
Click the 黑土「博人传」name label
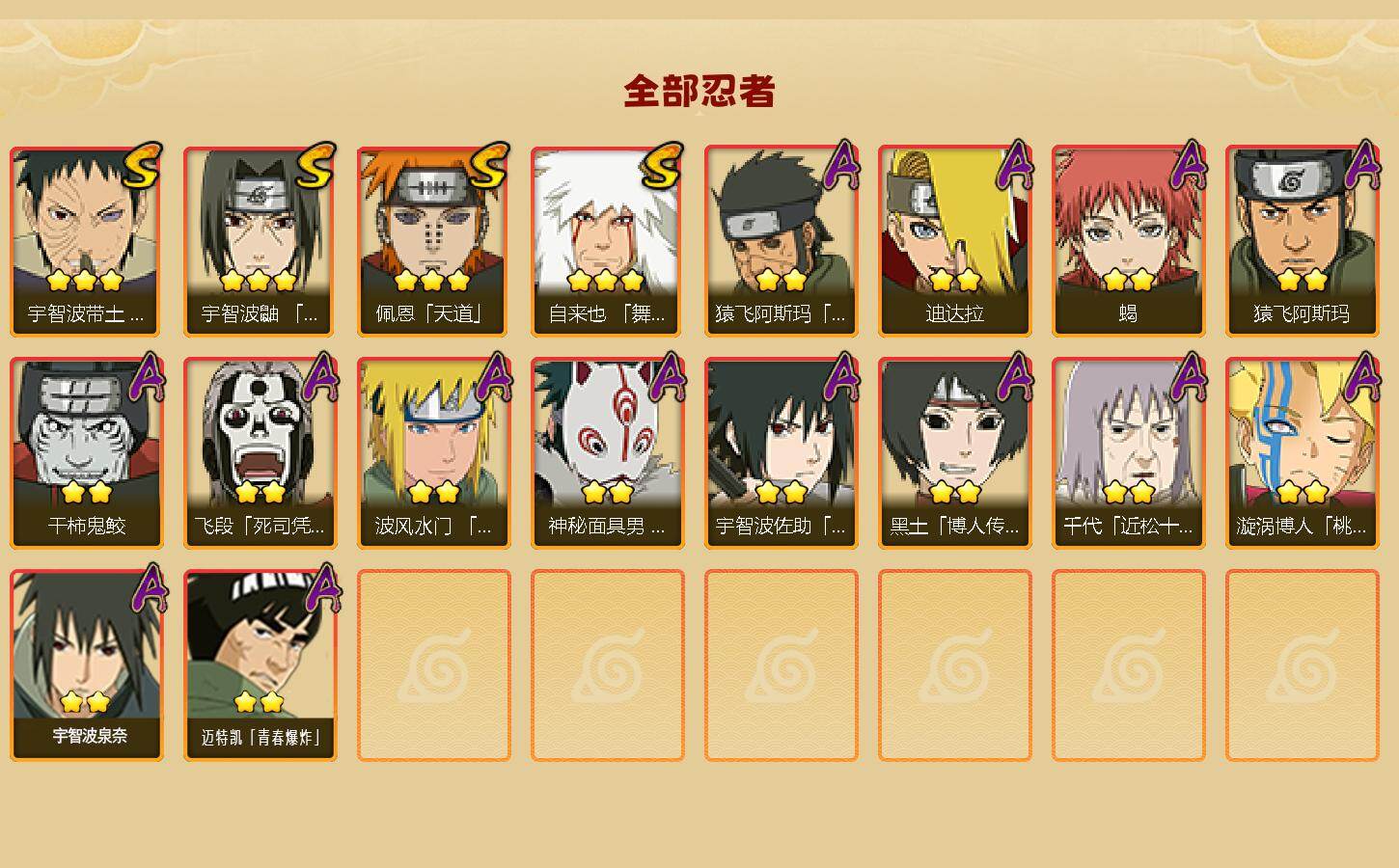tap(954, 527)
